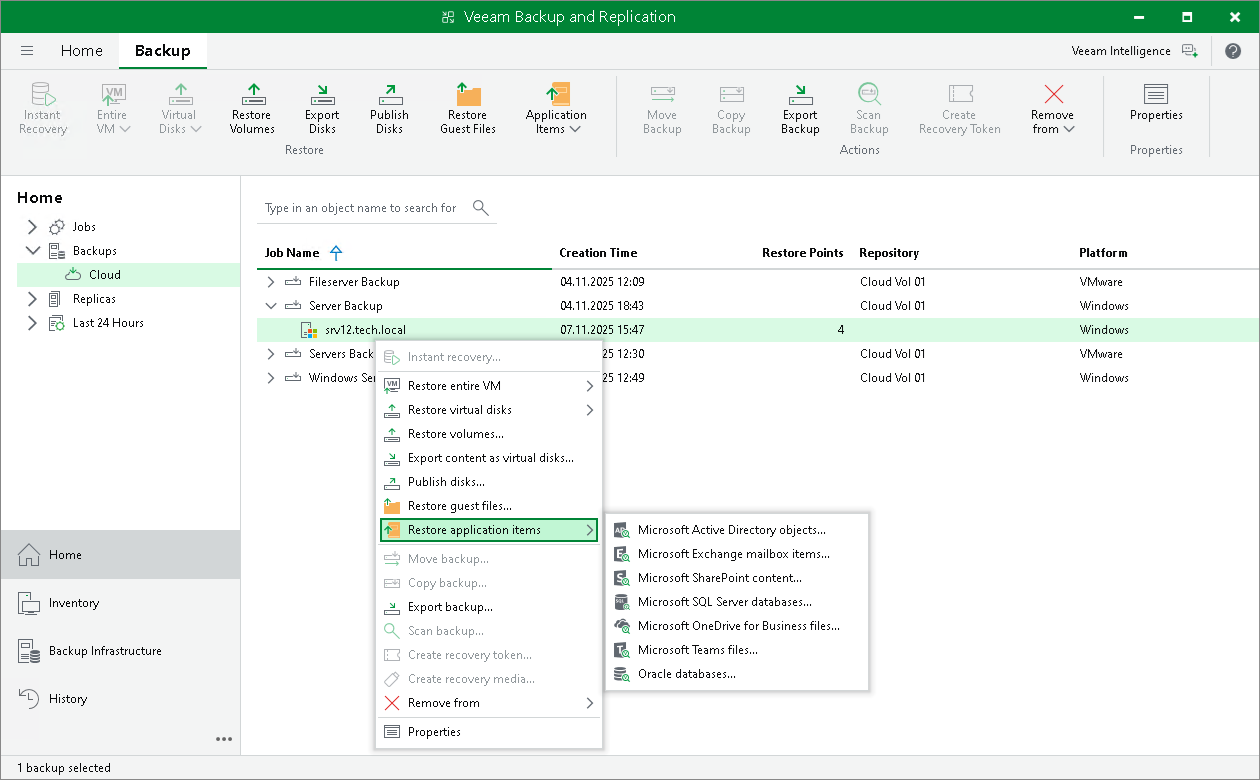The height and width of the screenshot is (780, 1260).
Task: Open Remove from context submenu
Action: (489, 703)
